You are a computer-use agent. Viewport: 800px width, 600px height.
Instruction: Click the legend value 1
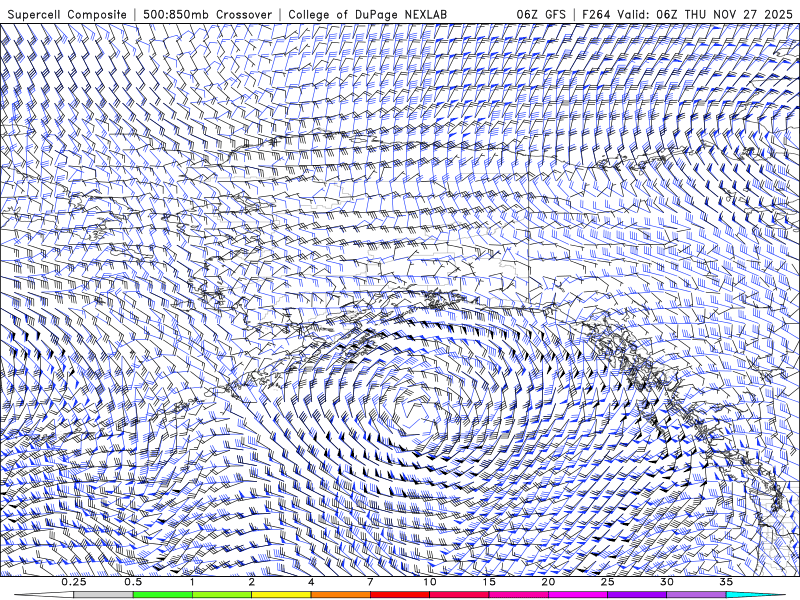click(x=192, y=582)
